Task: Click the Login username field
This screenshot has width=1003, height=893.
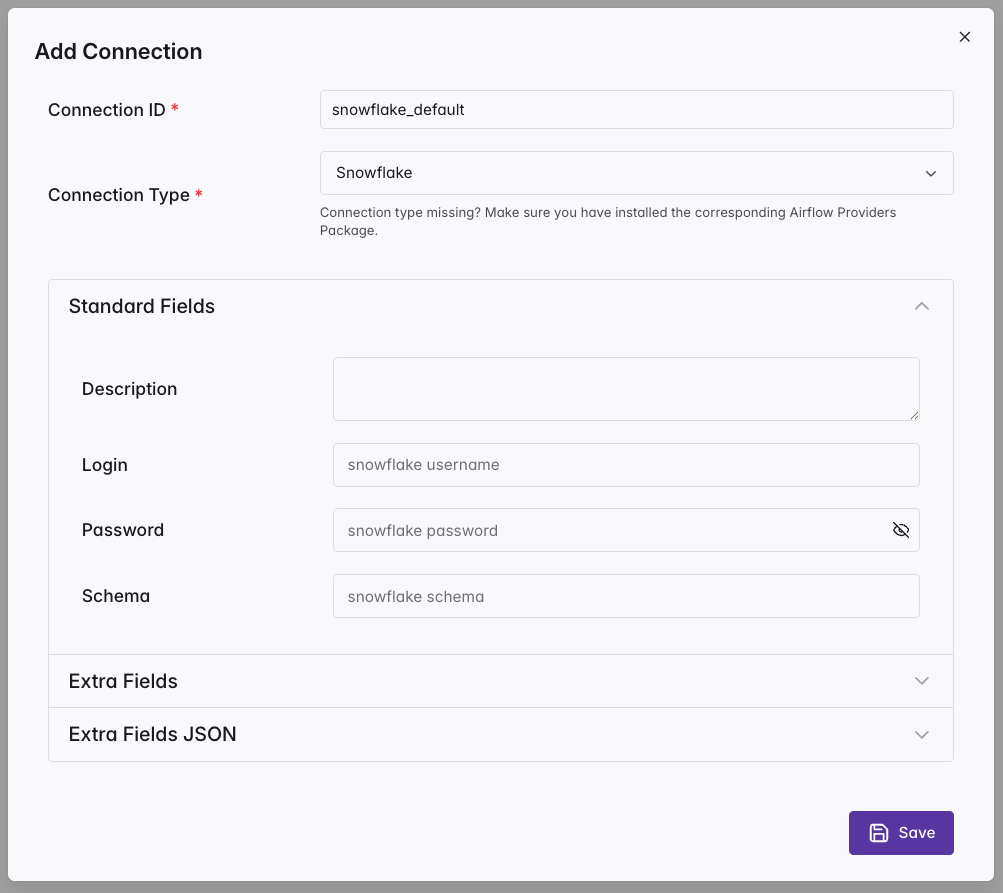Action: (626, 465)
